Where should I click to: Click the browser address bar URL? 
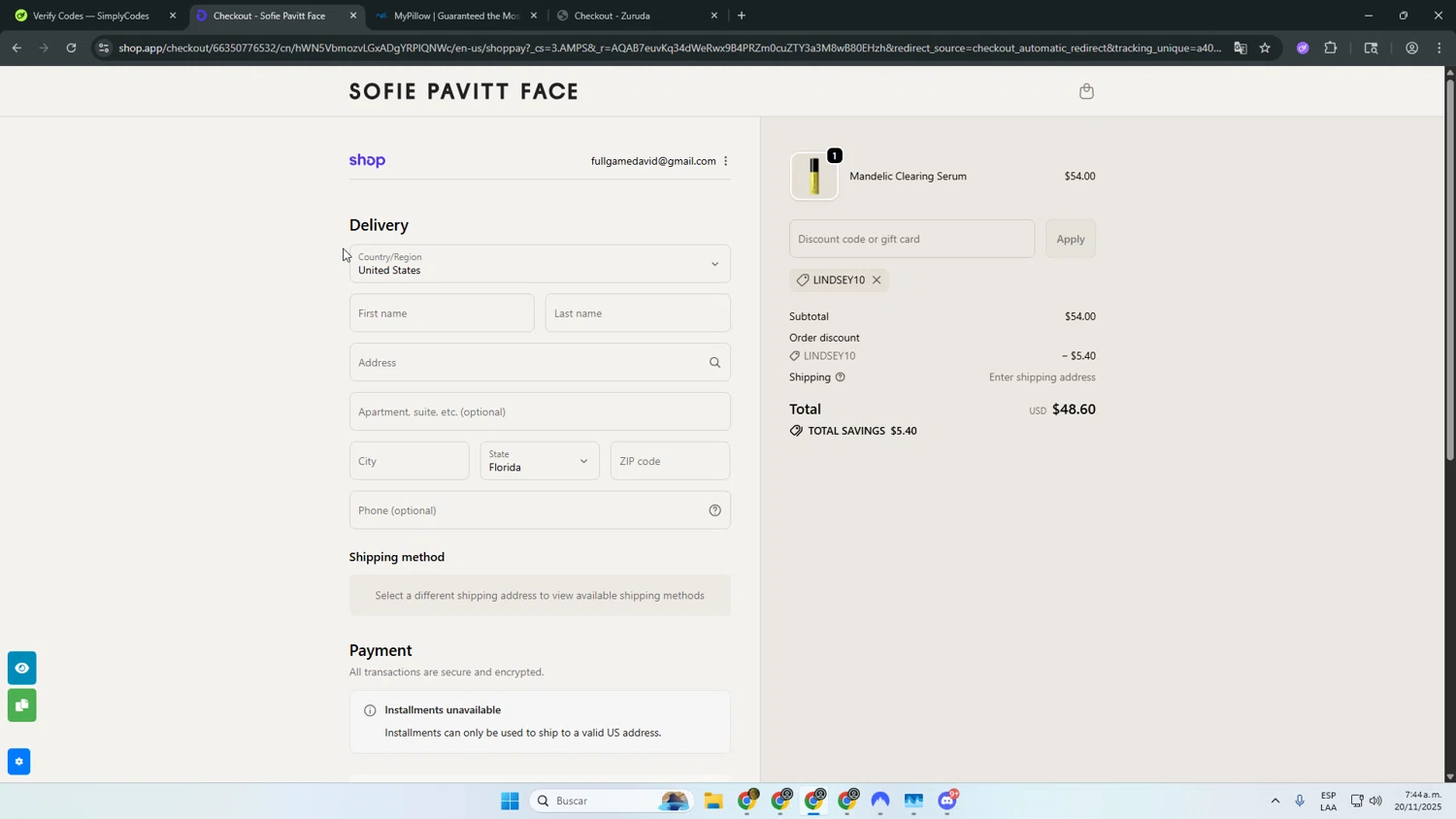point(670,48)
